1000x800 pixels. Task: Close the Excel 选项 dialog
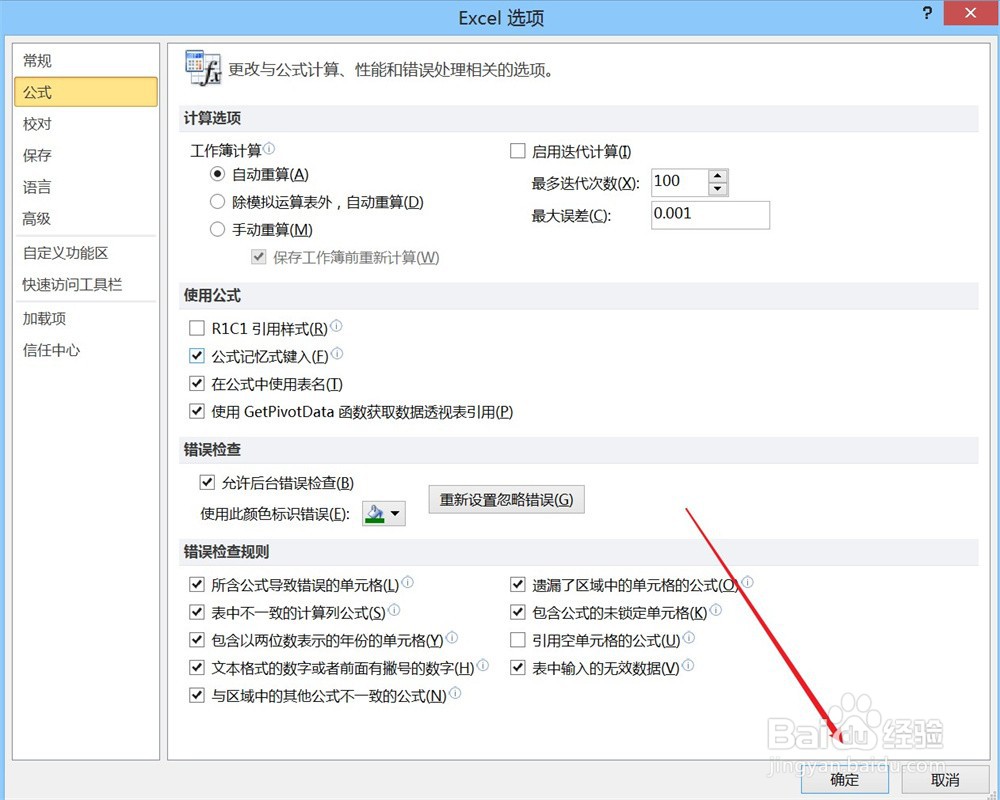[x=970, y=13]
